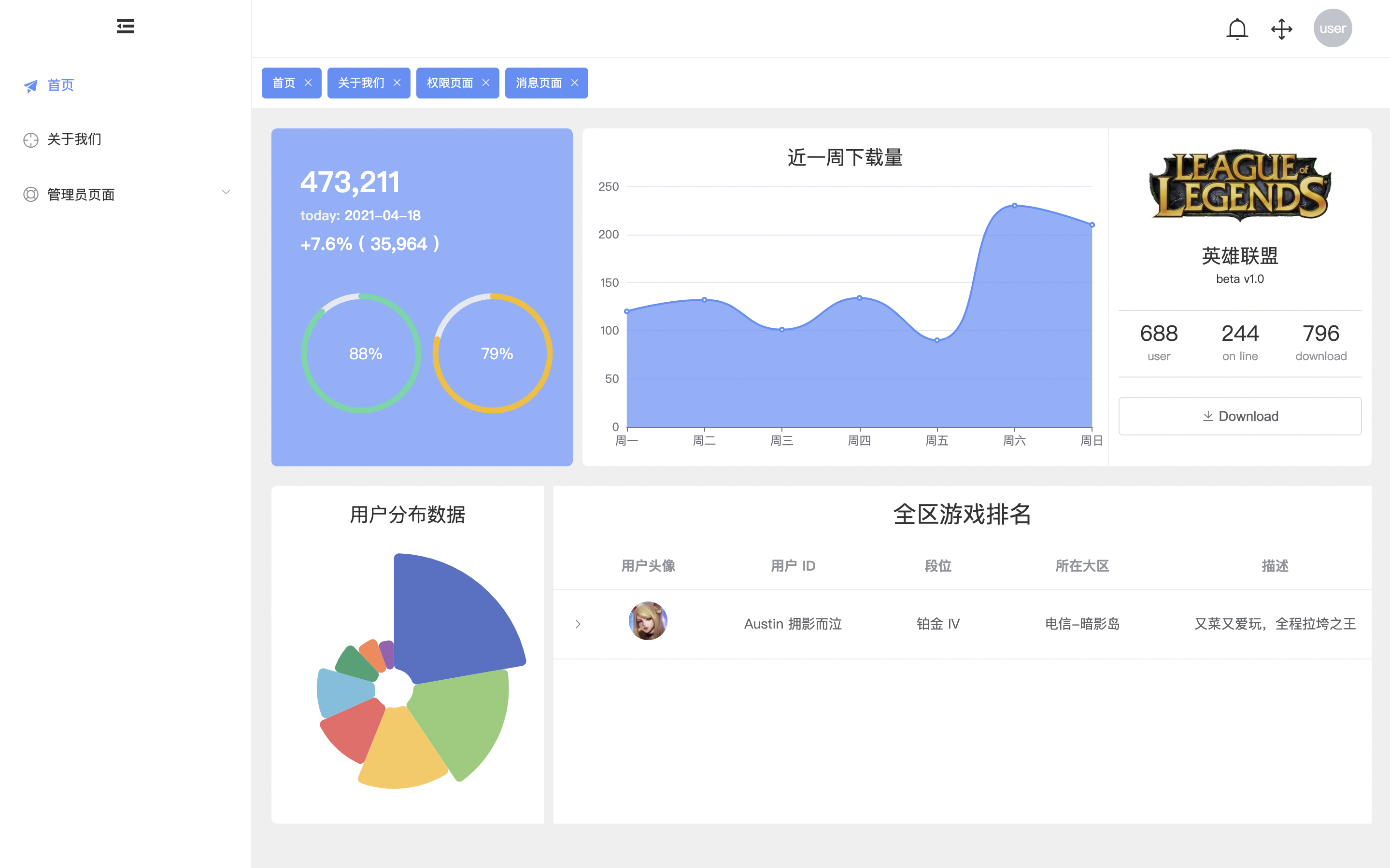Click the shield icon on 管理员页面
Image resolution: width=1390 pixels, height=868 pixels.
click(x=30, y=195)
